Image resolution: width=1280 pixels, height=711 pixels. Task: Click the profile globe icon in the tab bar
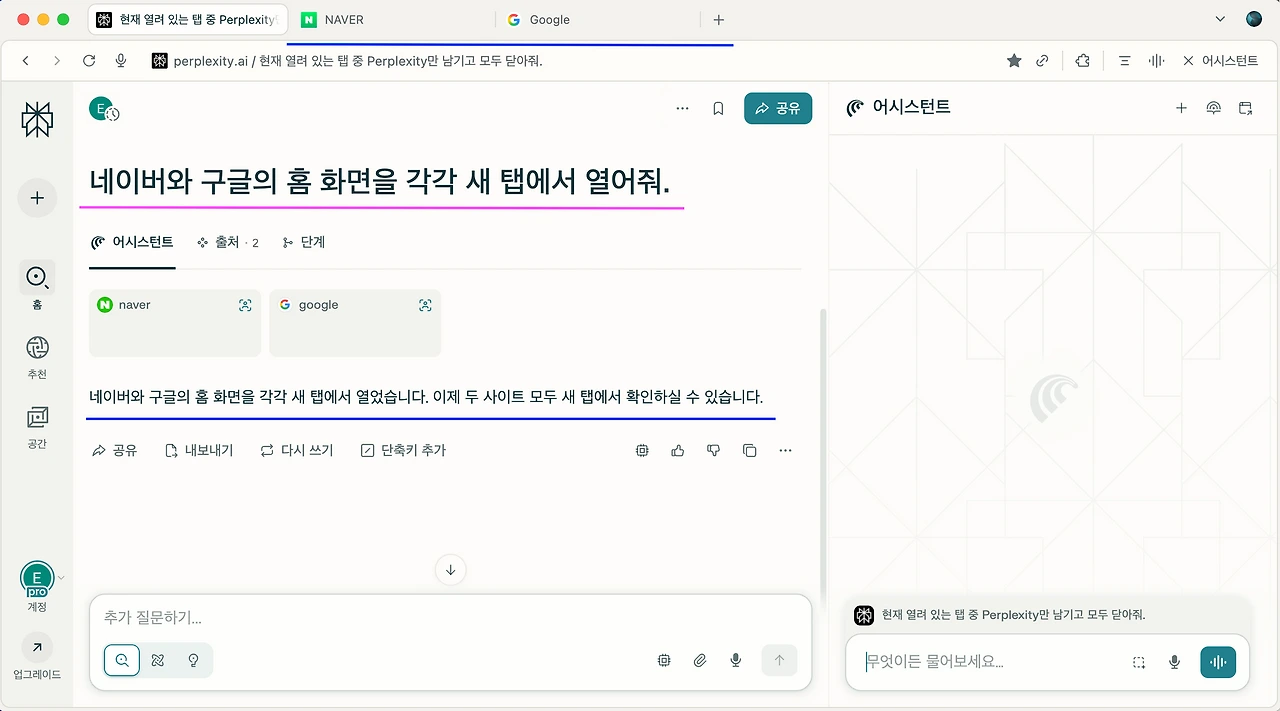1254,19
